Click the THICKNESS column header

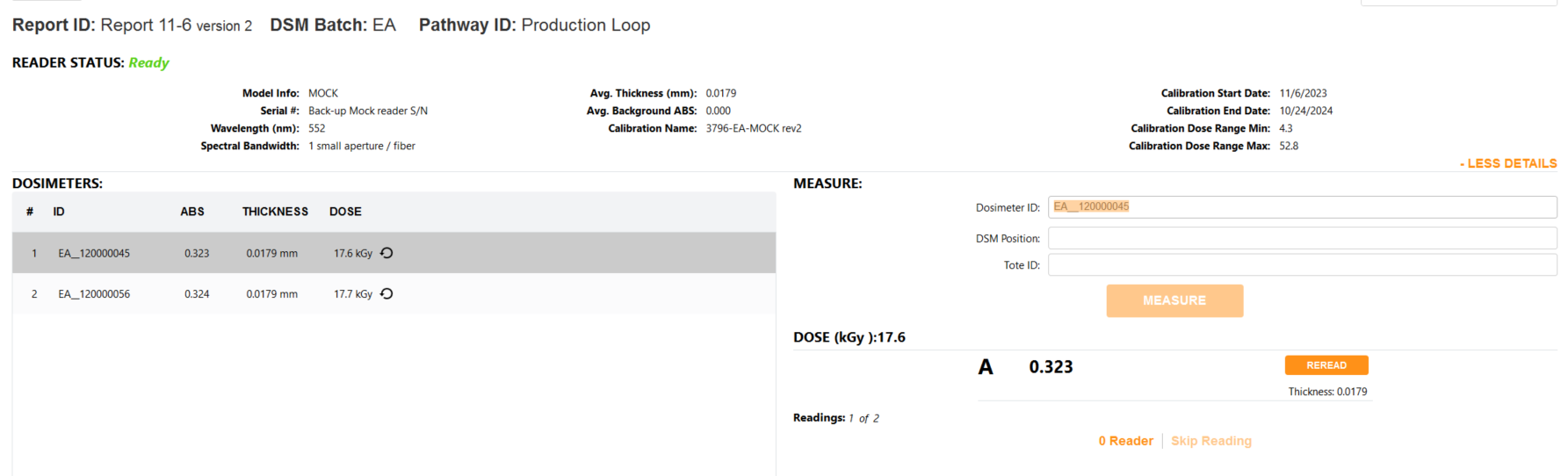click(x=275, y=212)
